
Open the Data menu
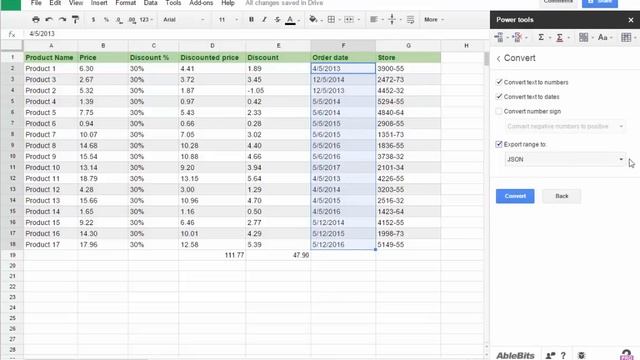[x=150, y=3]
